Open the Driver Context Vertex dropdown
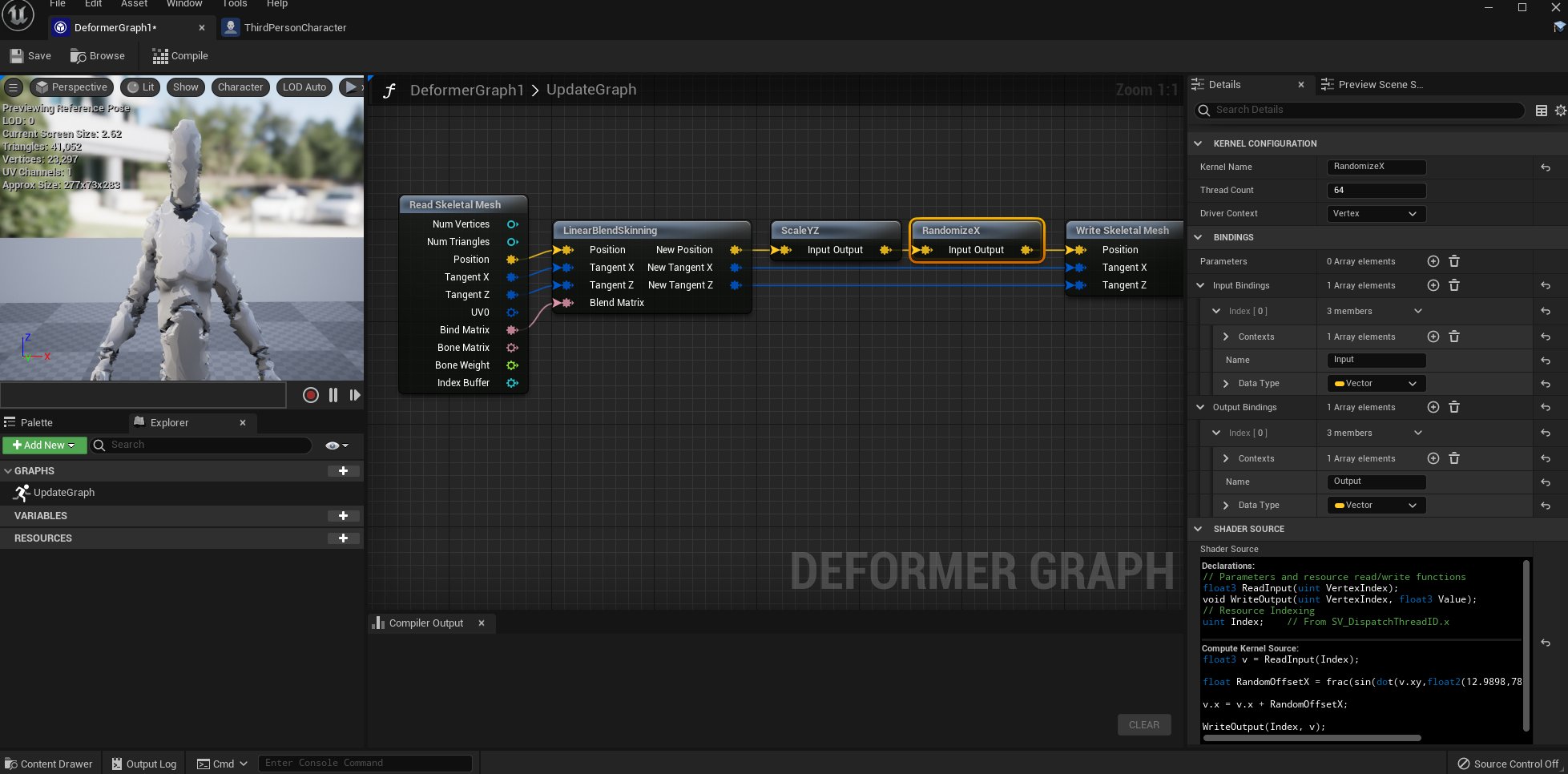 (1375, 213)
